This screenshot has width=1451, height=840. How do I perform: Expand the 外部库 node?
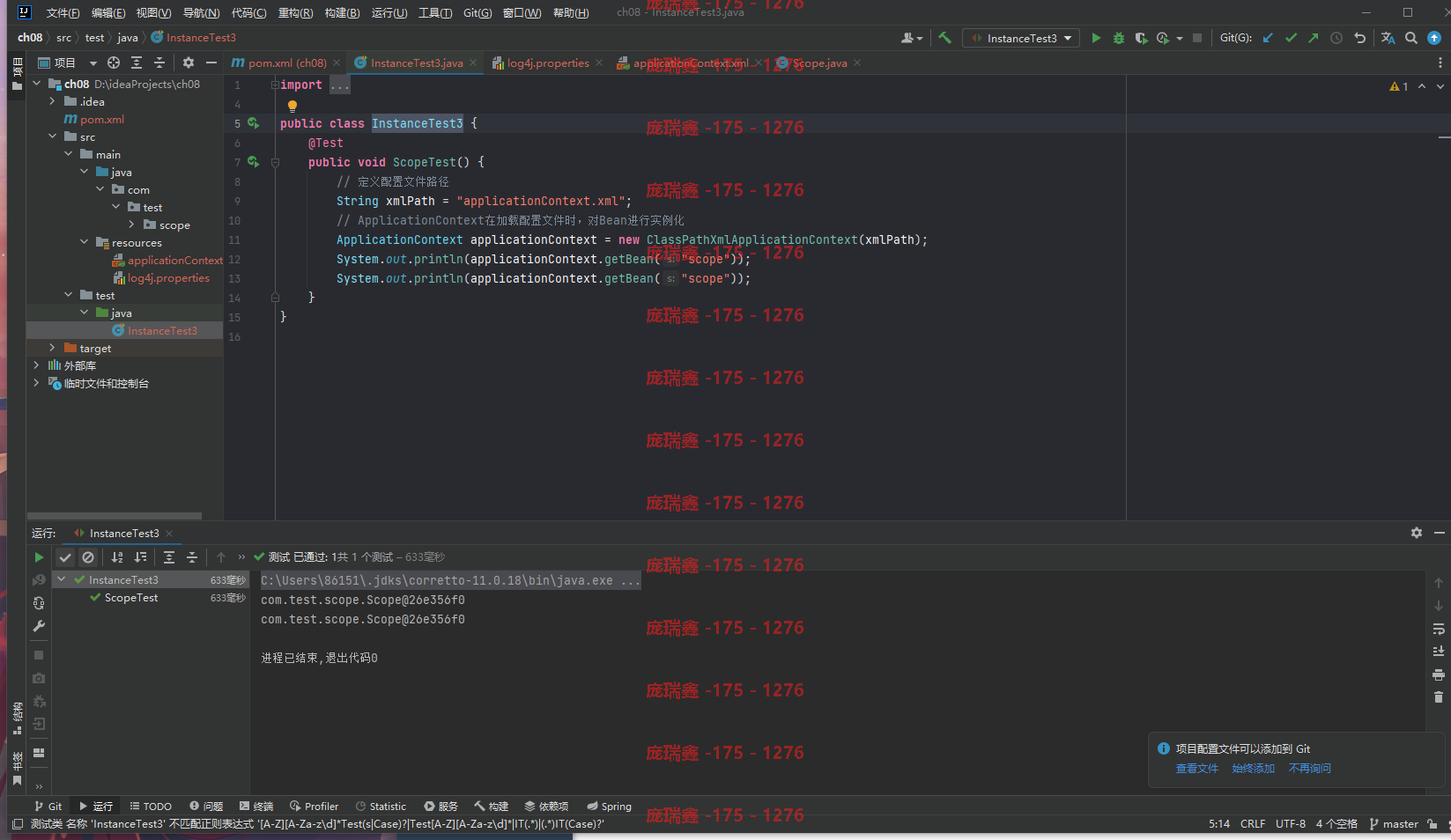pyautogui.click(x=37, y=365)
